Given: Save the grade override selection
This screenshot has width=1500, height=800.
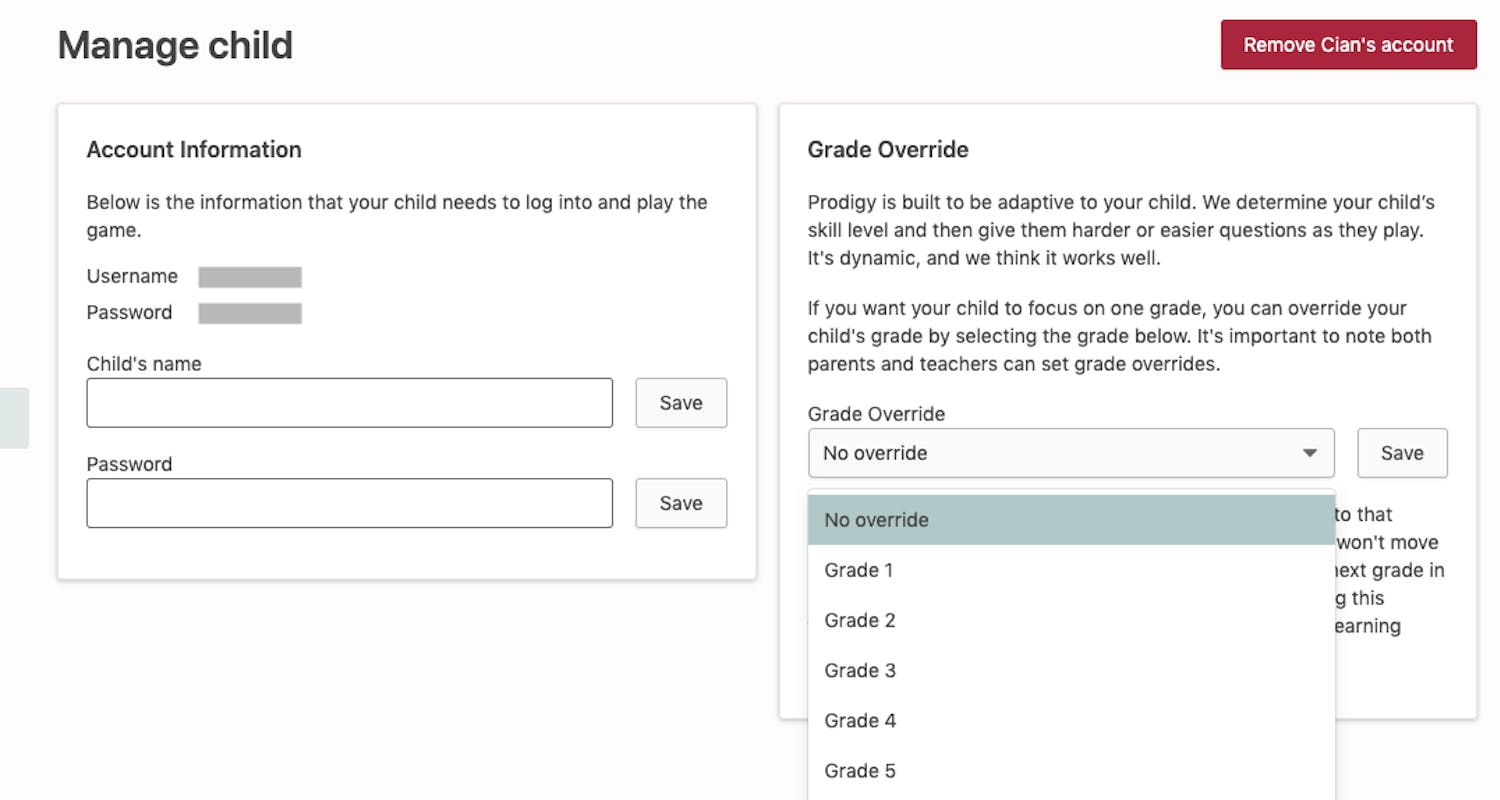Looking at the screenshot, I should [x=1402, y=453].
